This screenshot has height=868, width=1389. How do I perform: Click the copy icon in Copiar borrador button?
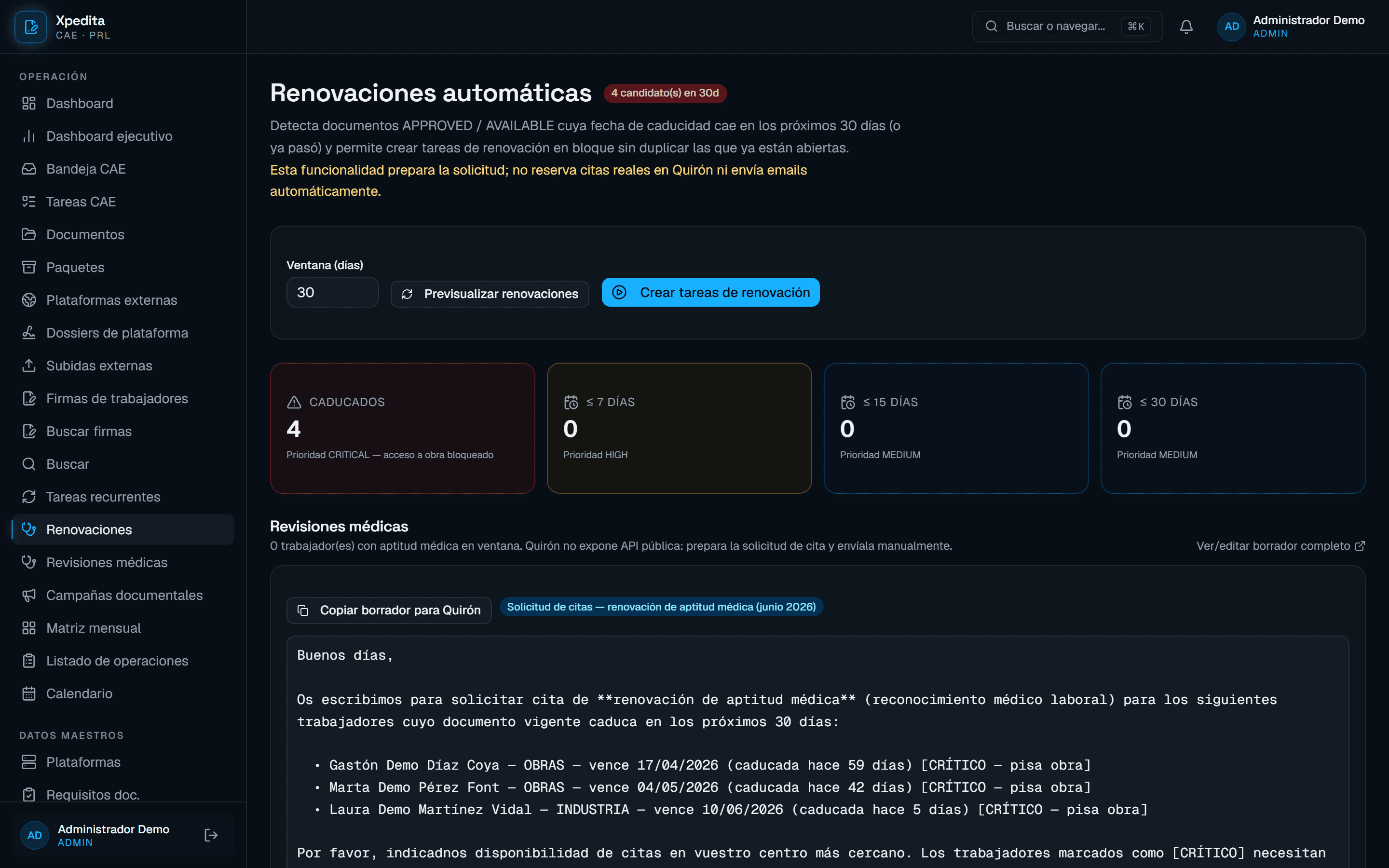pos(303,610)
